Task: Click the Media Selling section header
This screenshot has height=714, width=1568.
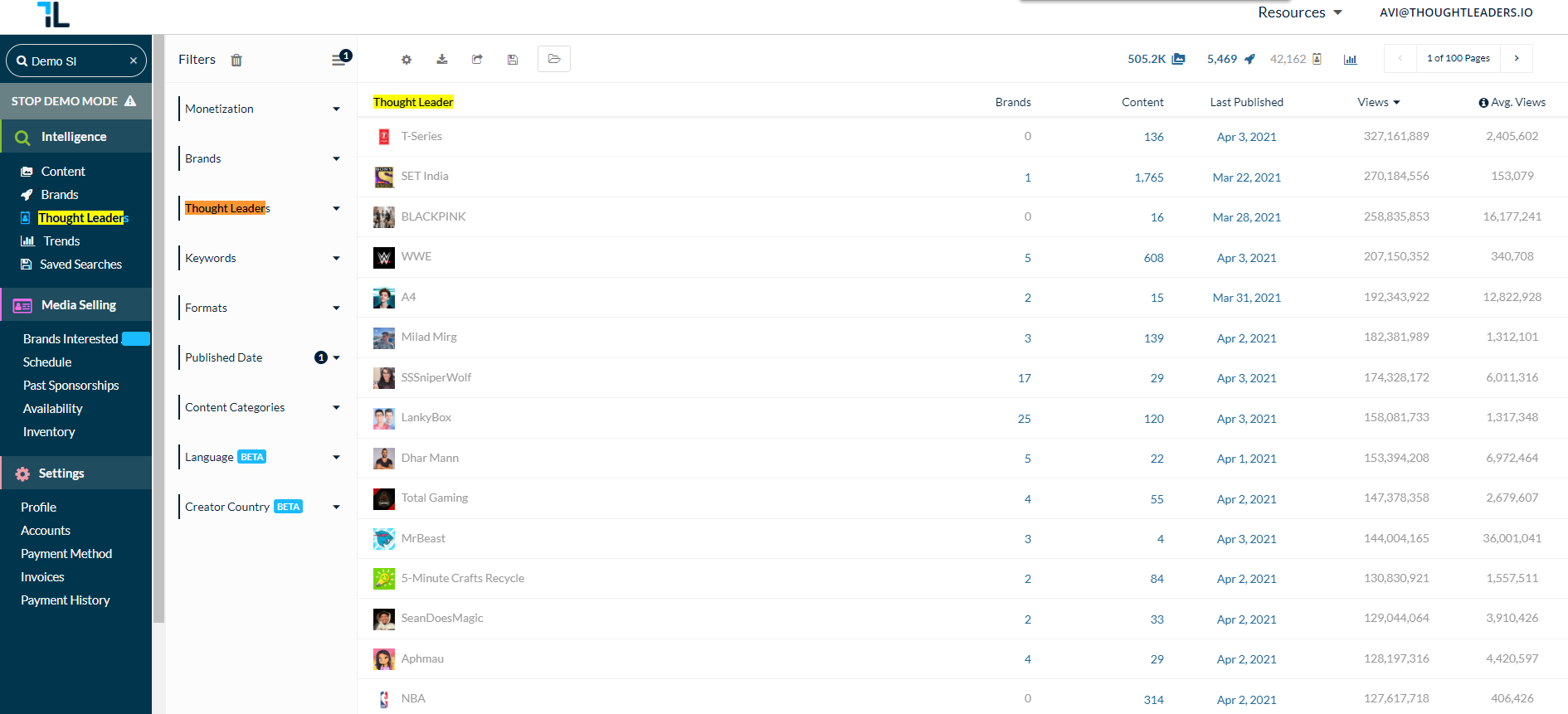Action: click(75, 305)
